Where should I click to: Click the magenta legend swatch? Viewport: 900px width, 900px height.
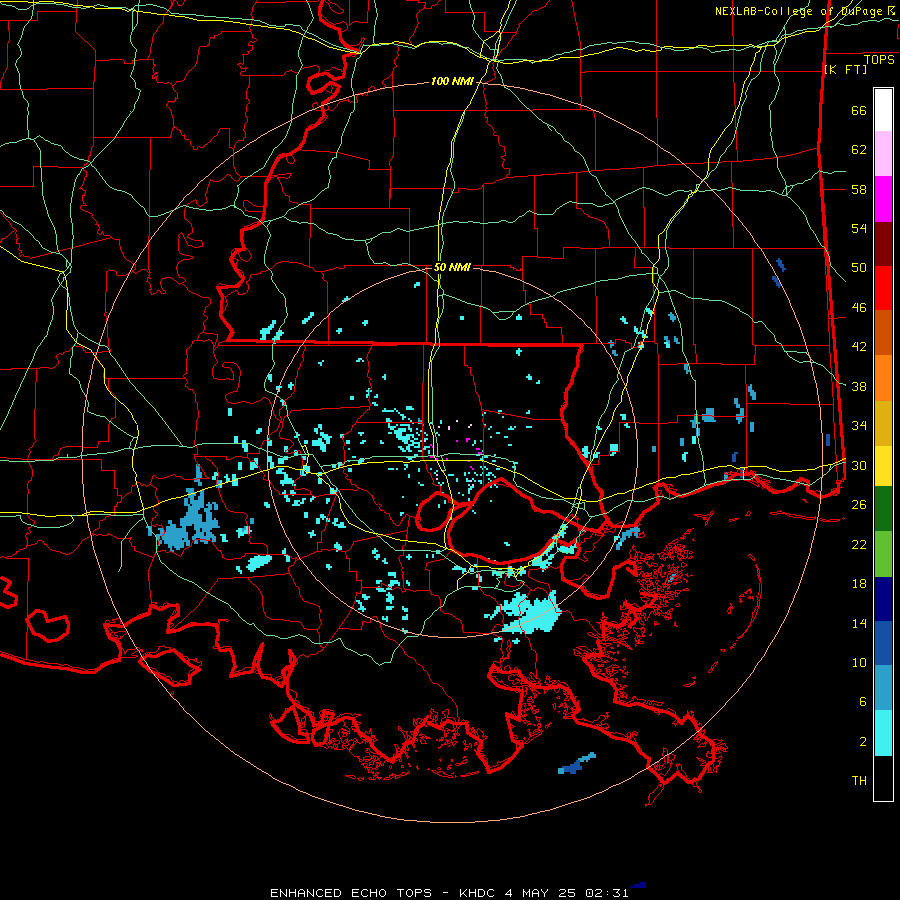[x=883, y=199]
